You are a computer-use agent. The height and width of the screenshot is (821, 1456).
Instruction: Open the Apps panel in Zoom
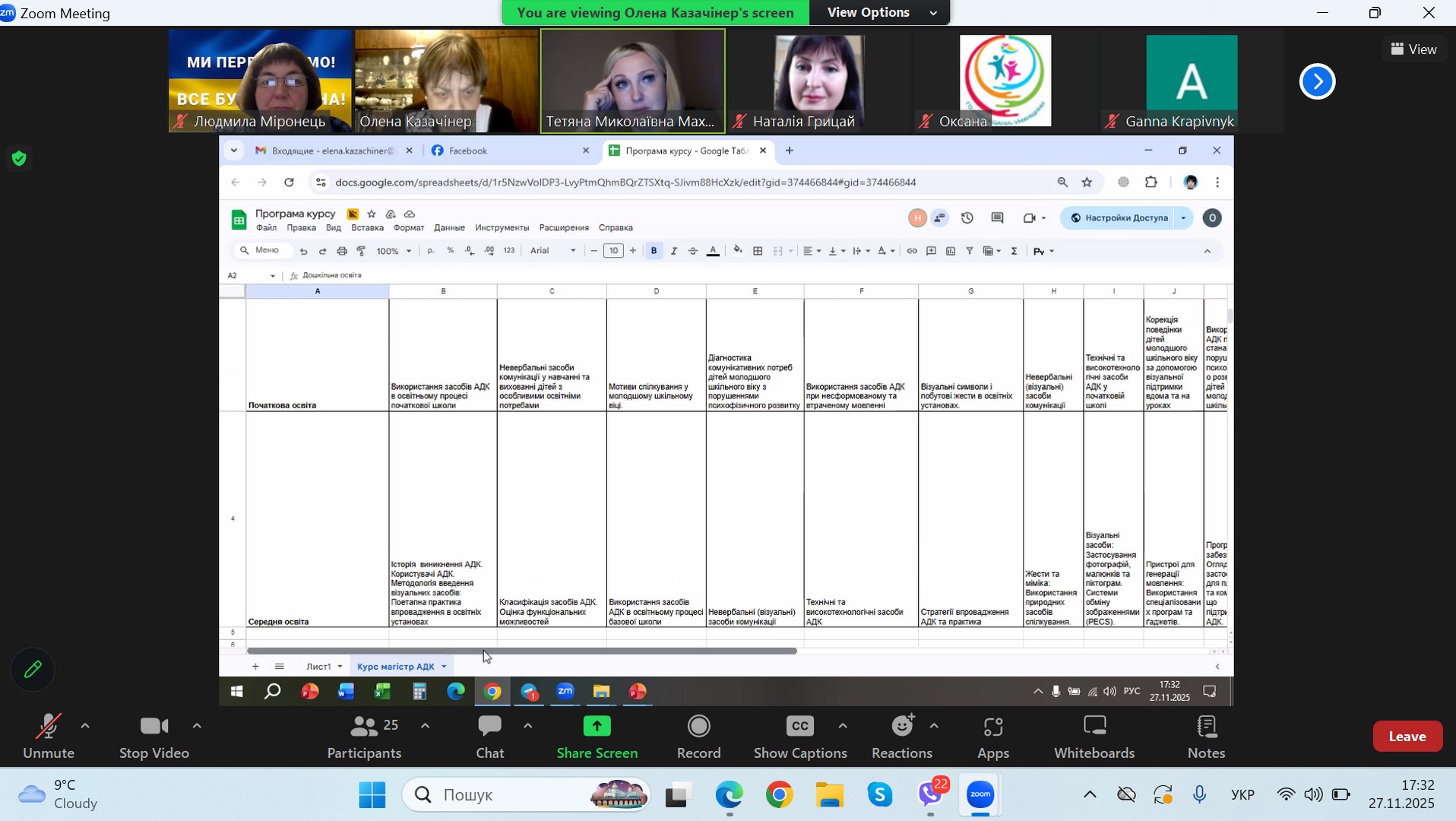point(993,728)
